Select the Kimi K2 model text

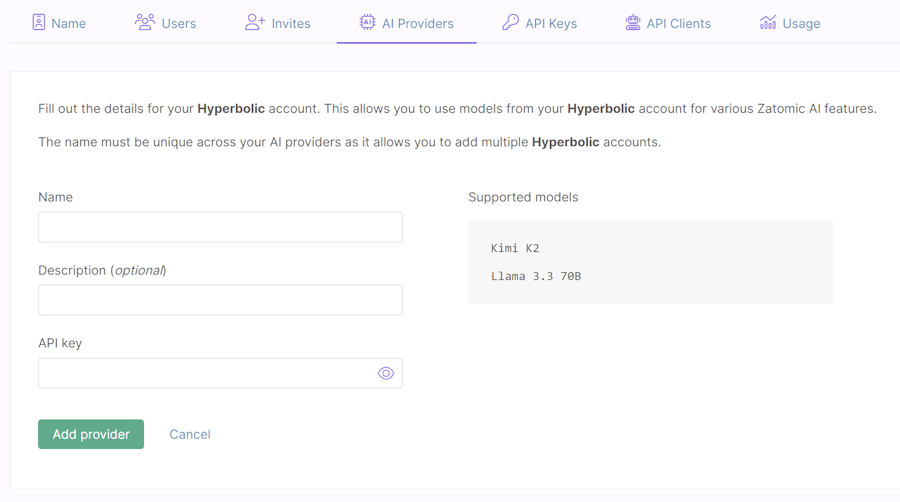click(515, 248)
